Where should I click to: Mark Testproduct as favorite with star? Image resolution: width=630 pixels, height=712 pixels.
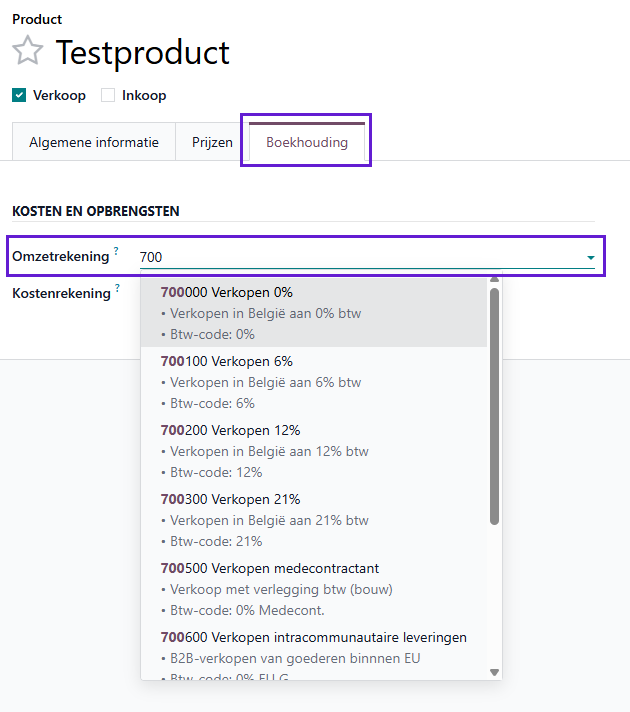click(x=28, y=52)
